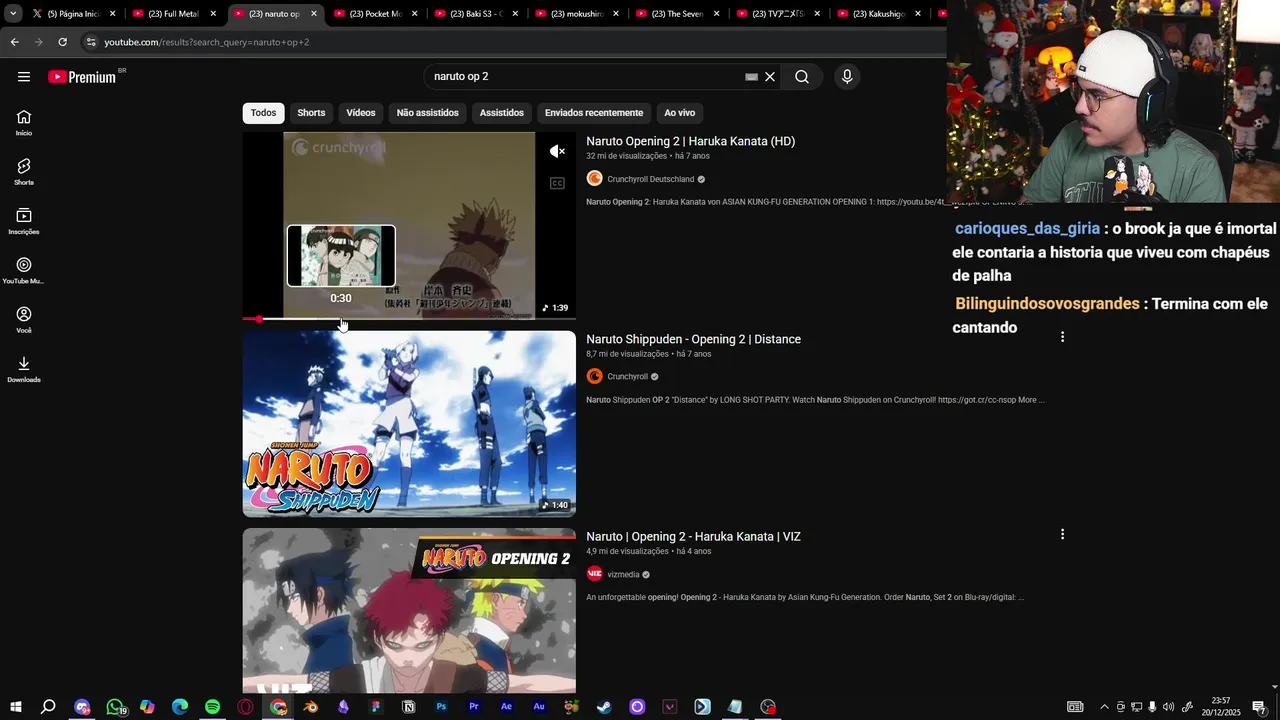Image resolution: width=1280 pixels, height=720 pixels.
Task: Open options for Naruto VIZ Opening 2 result
Action: 1062,534
